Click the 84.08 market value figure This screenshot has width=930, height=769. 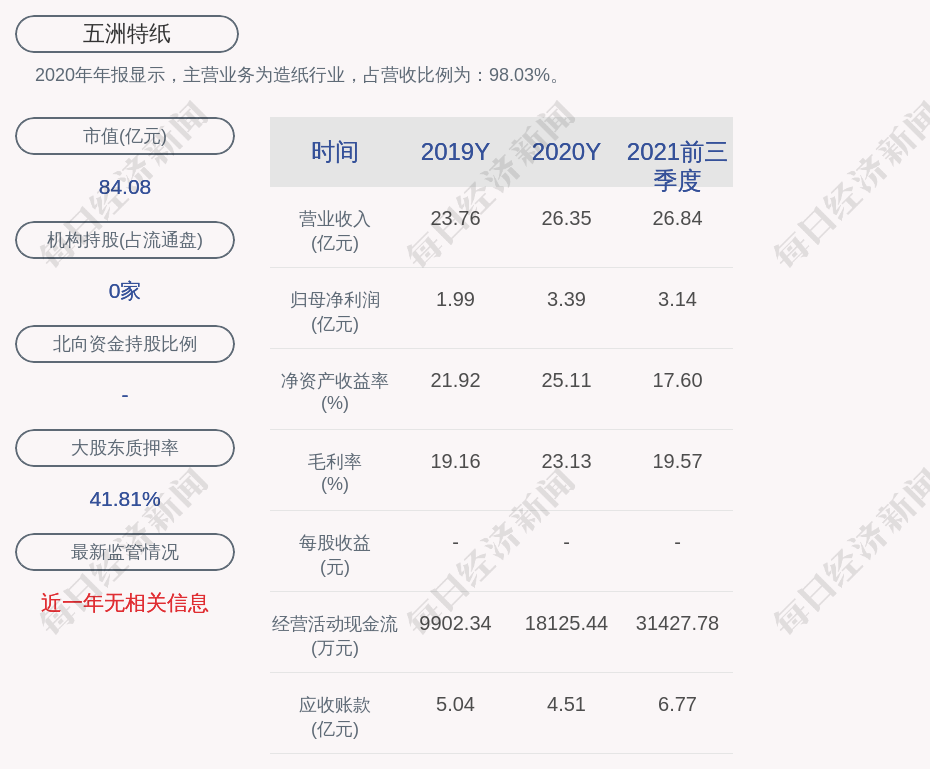click(x=125, y=187)
